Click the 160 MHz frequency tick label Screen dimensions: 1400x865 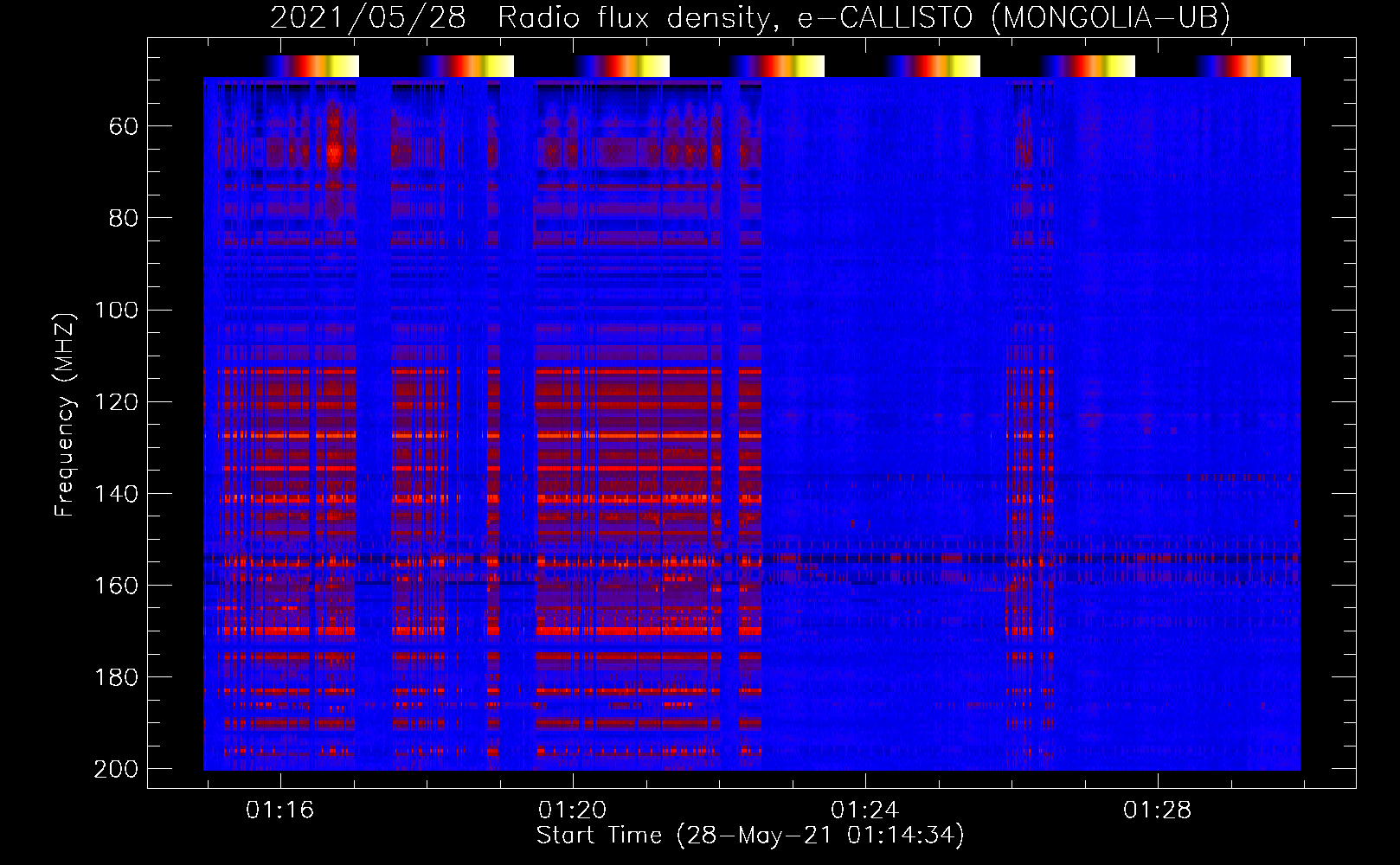coord(116,586)
